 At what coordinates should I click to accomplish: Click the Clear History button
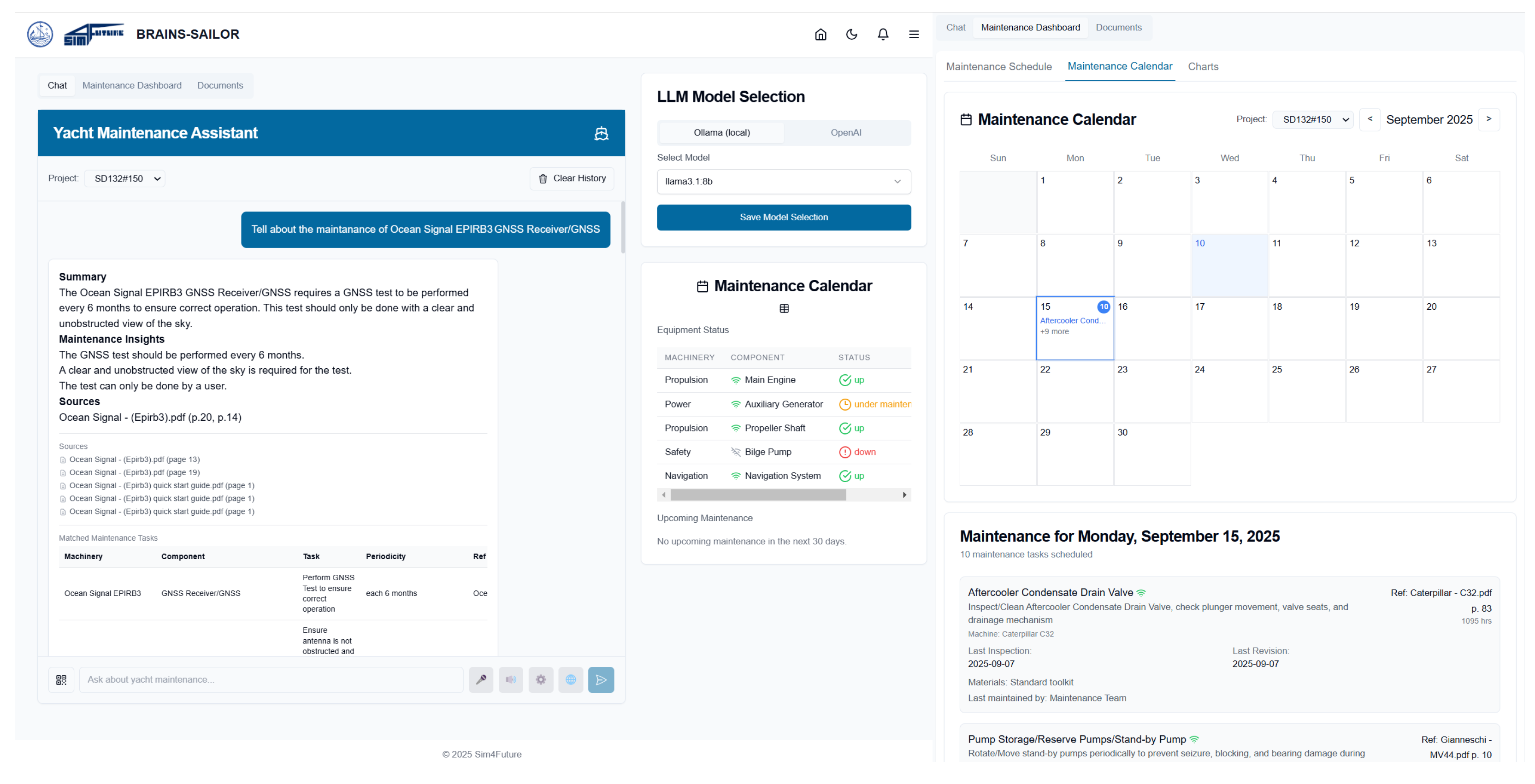[572, 179]
